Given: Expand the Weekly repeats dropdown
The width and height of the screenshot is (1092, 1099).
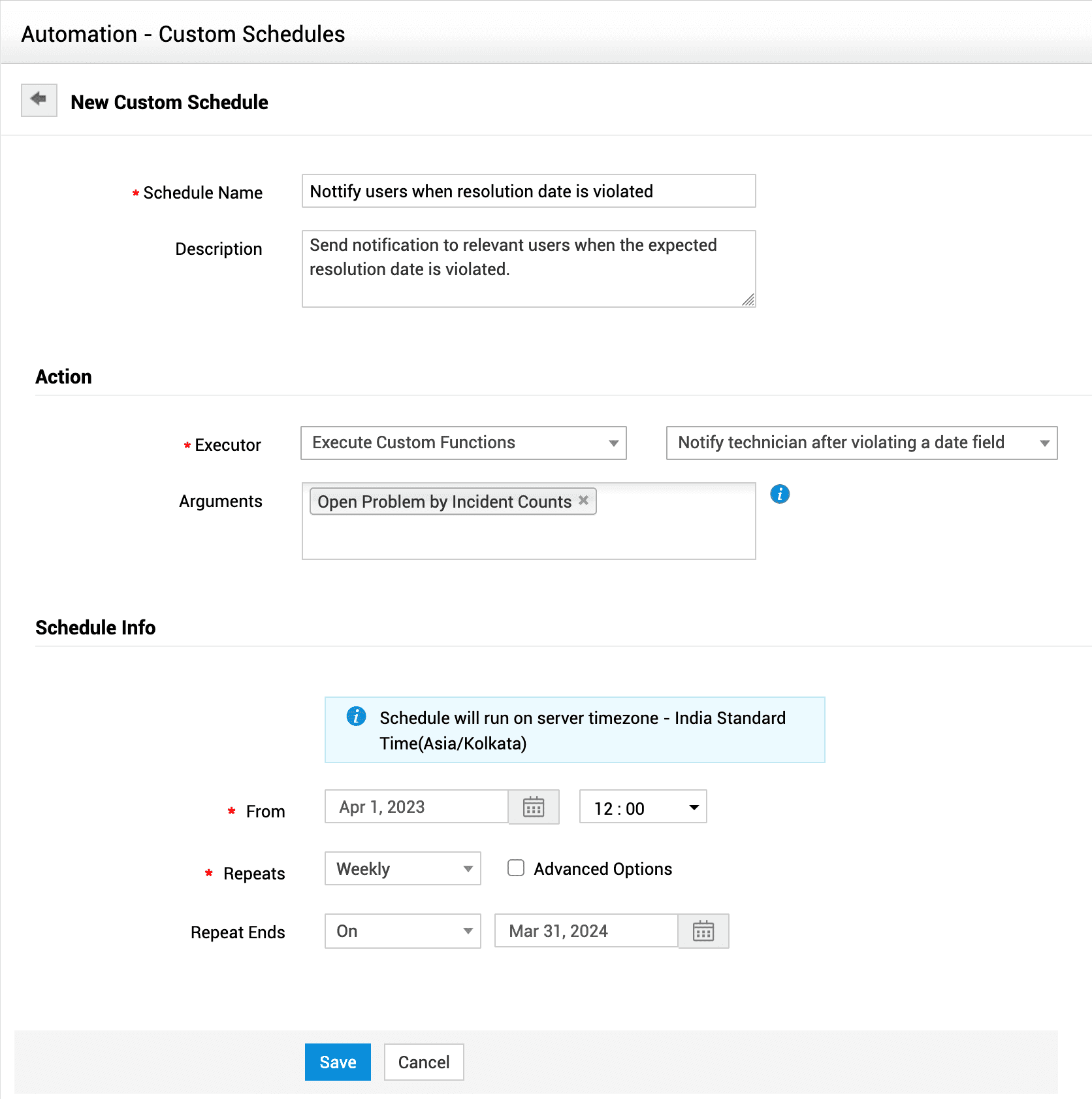Looking at the screenshot, I should [402, 868].
